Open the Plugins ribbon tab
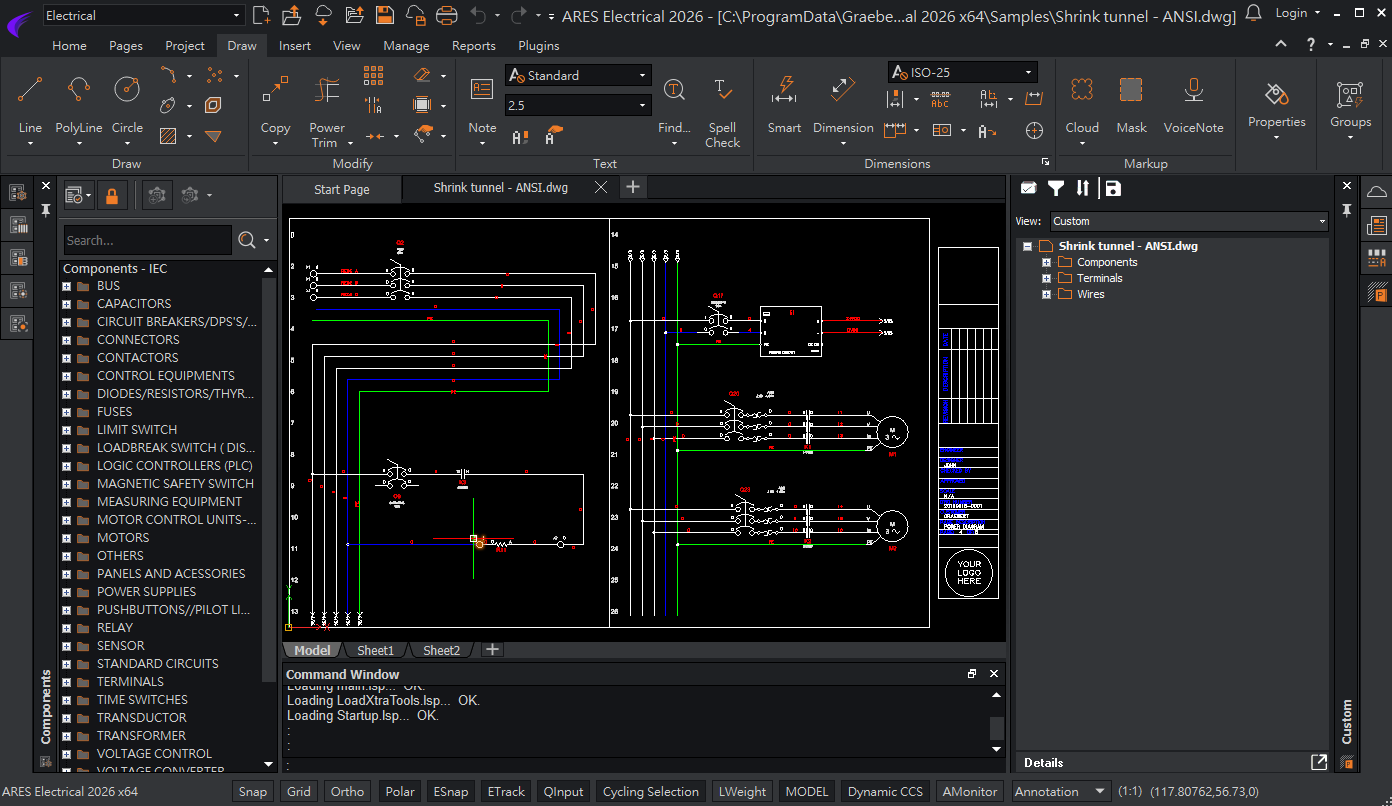1392x806 pixels. (538, 45)
